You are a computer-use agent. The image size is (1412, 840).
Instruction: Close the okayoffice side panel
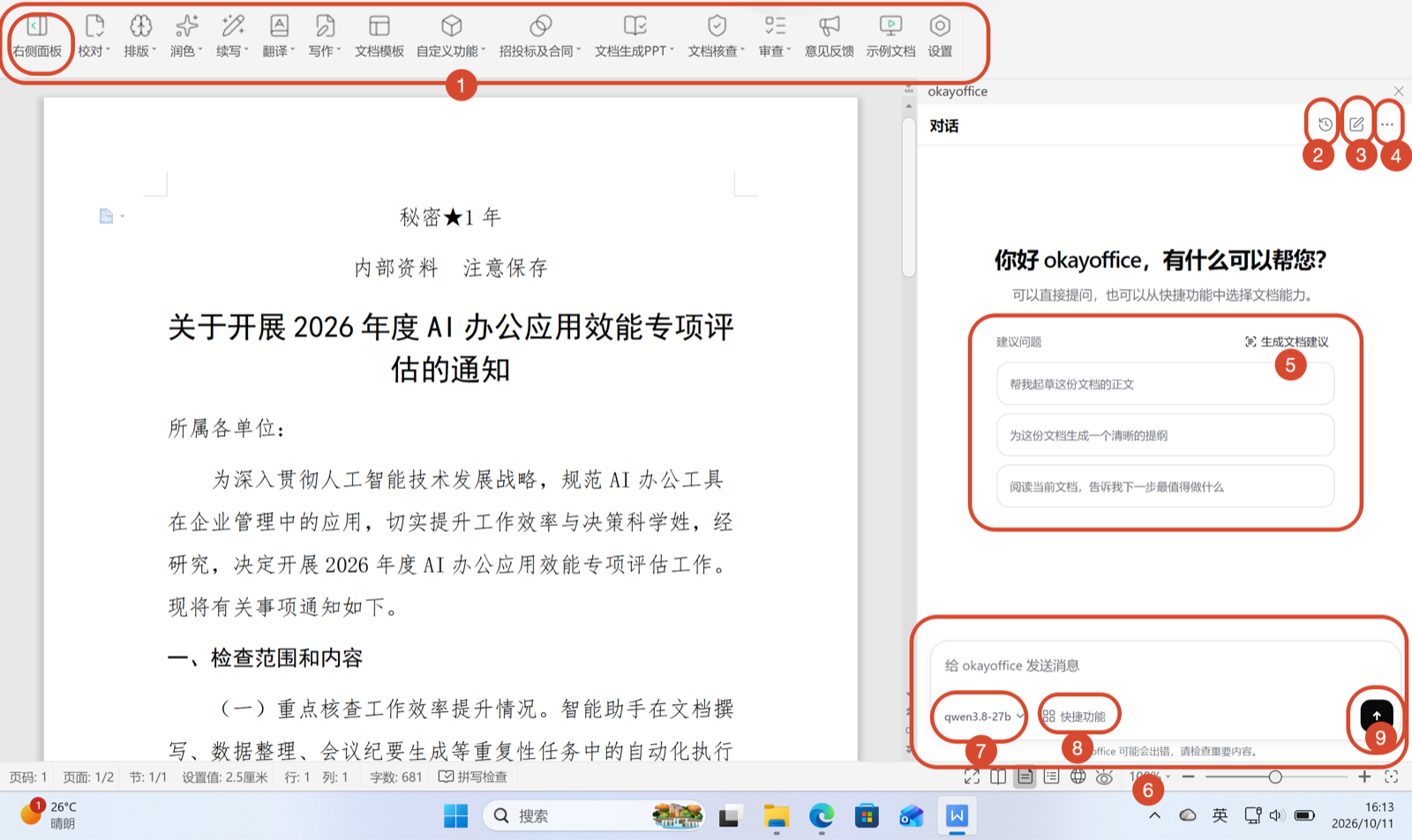click(x=1399, y=91)
